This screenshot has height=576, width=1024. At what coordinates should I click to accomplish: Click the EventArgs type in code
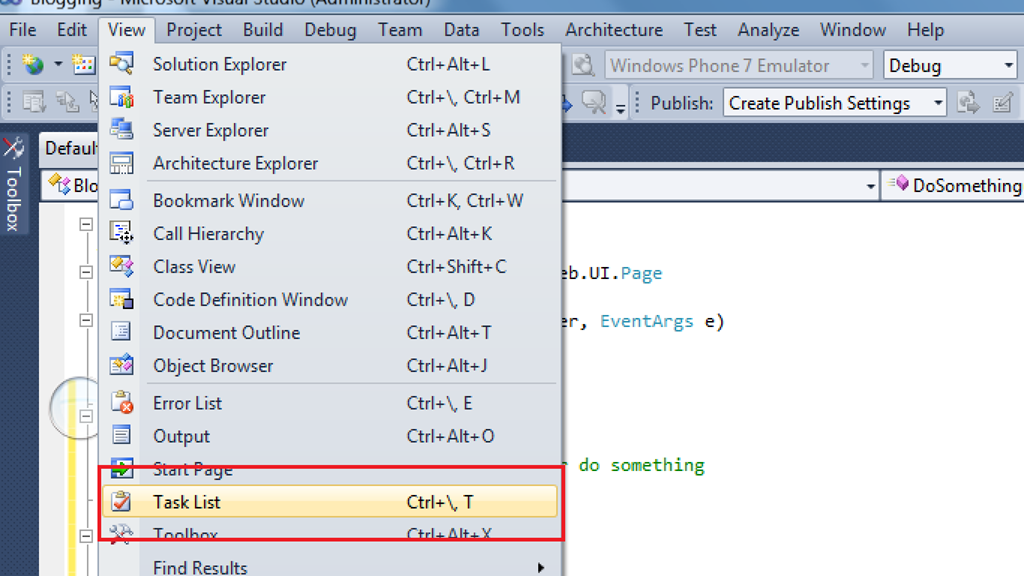(x=647, y=321)
